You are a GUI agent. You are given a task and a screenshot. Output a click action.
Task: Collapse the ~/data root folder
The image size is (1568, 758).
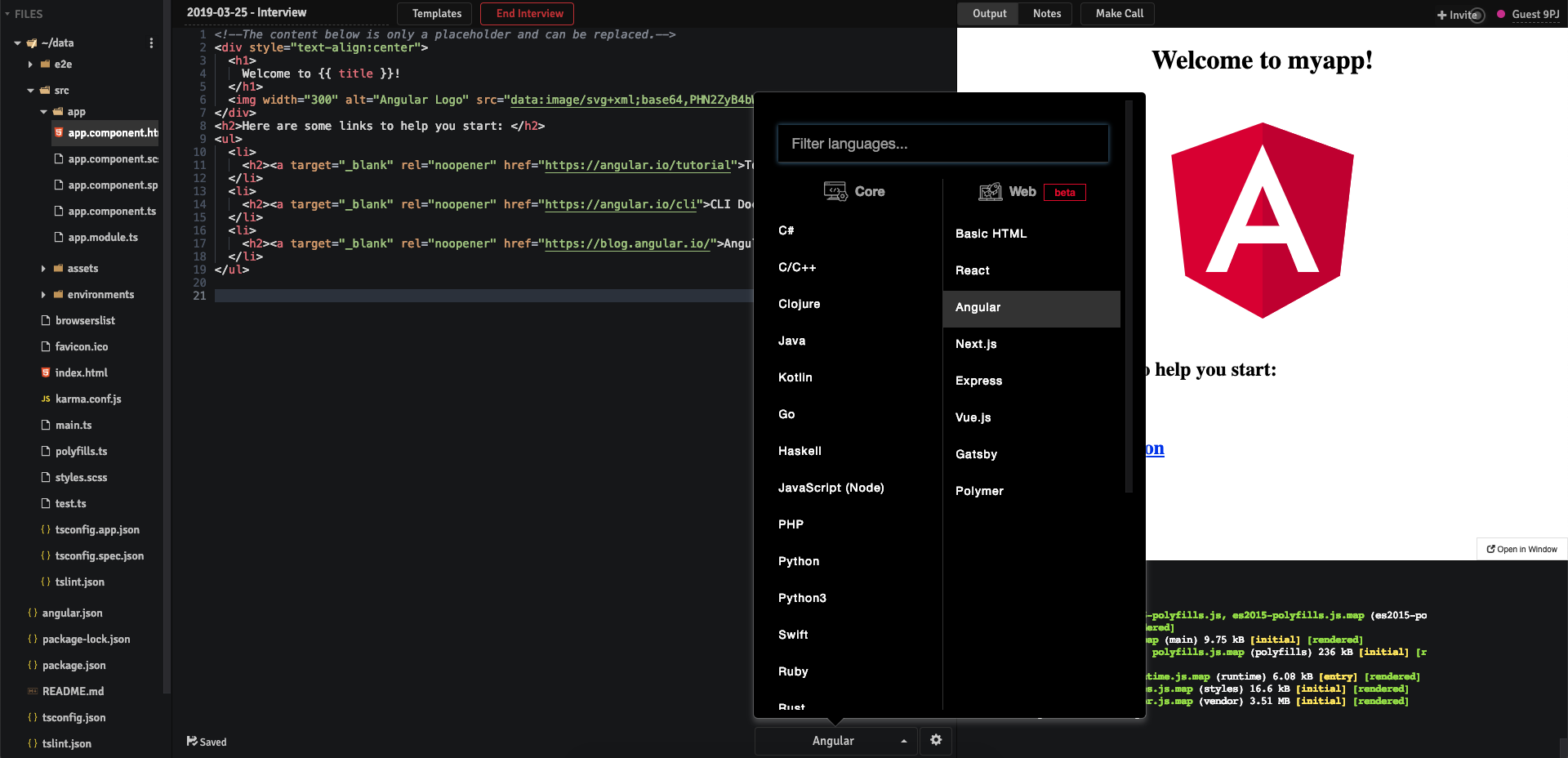click(17, 42)
